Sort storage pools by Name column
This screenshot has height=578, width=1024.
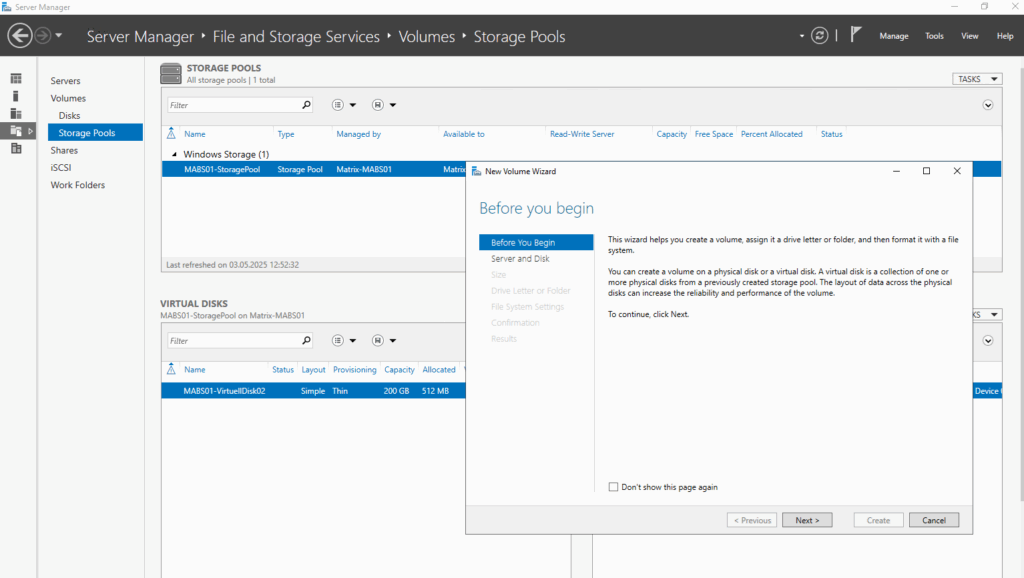coord(195,134)
